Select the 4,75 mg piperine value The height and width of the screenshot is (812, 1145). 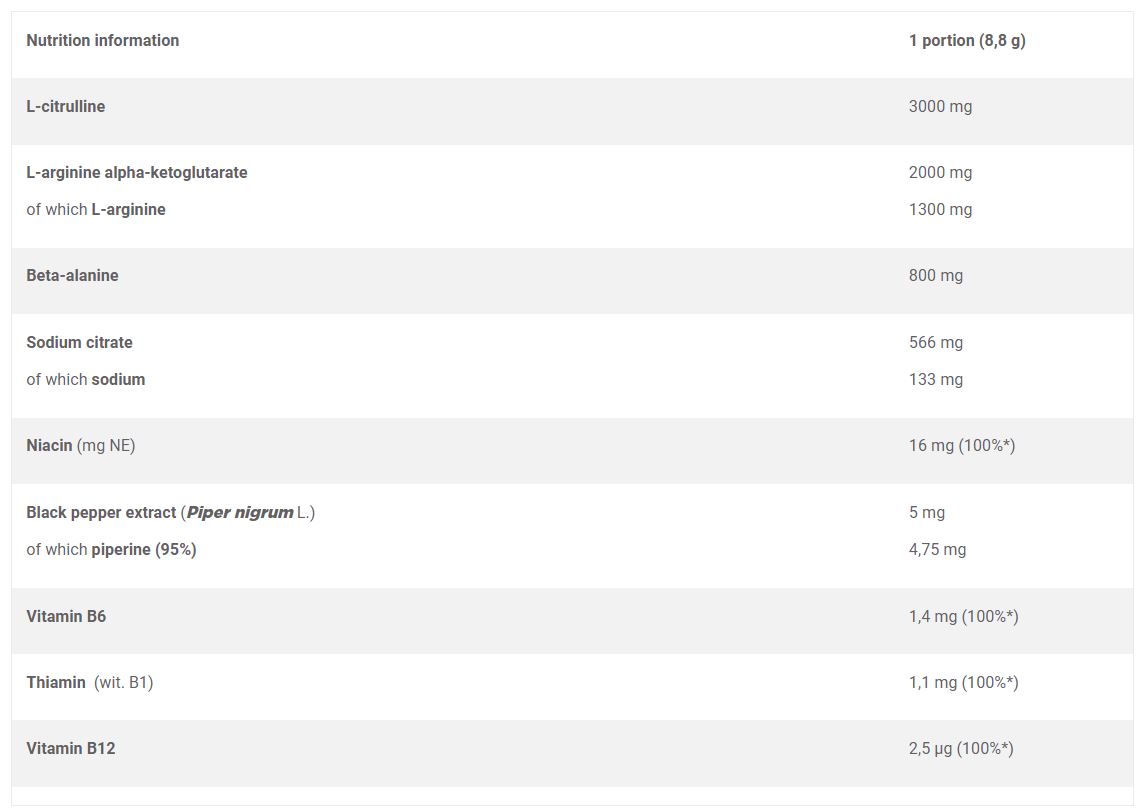click(x=937, y=550)
